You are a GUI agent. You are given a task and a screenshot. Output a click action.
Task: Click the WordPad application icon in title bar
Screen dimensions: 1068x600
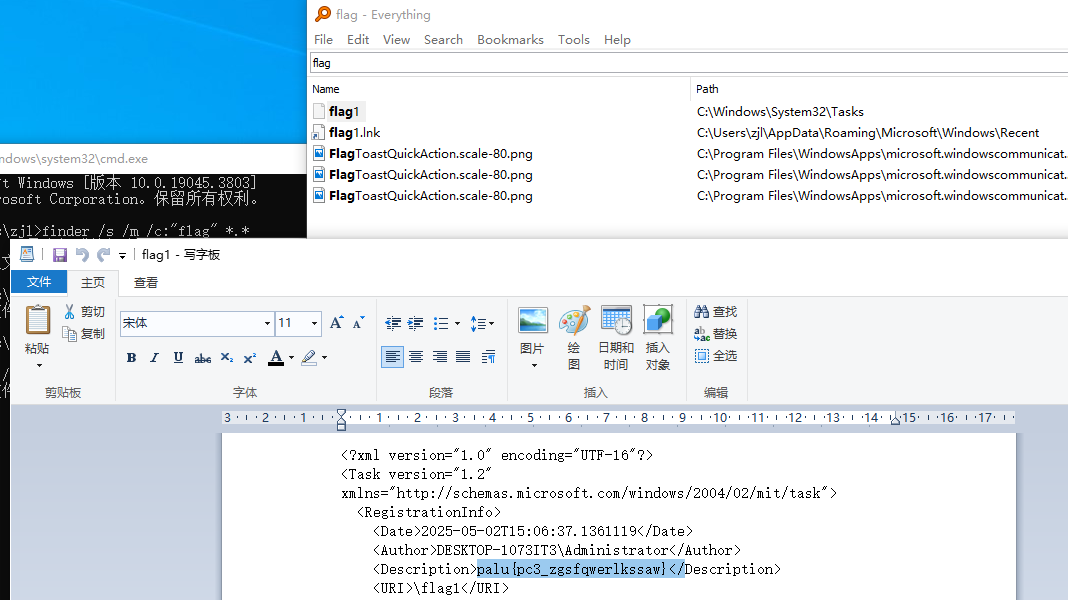tap(27, 254)
